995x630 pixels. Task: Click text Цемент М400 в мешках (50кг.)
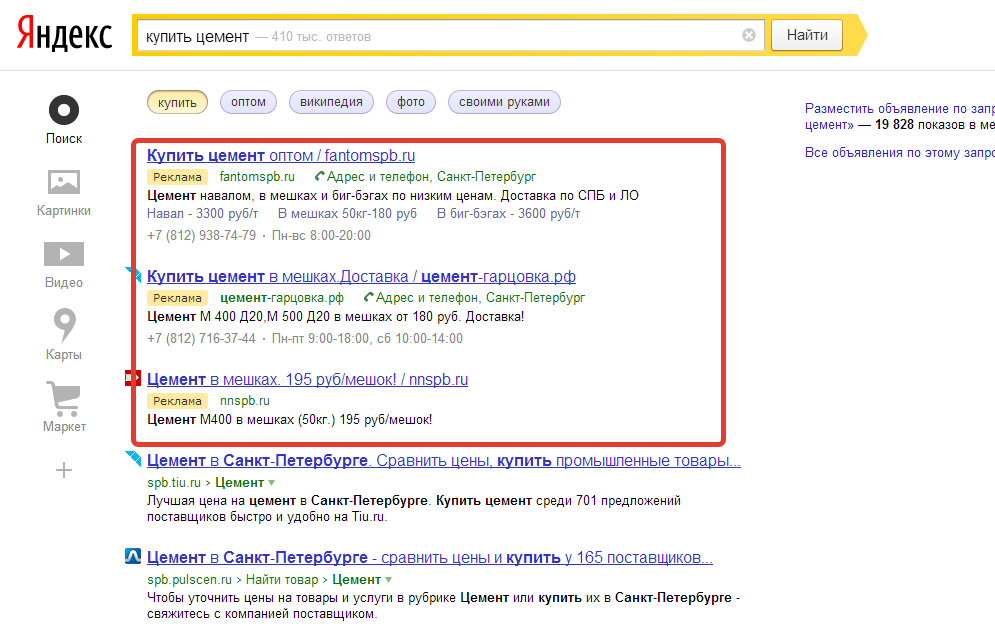241,420
